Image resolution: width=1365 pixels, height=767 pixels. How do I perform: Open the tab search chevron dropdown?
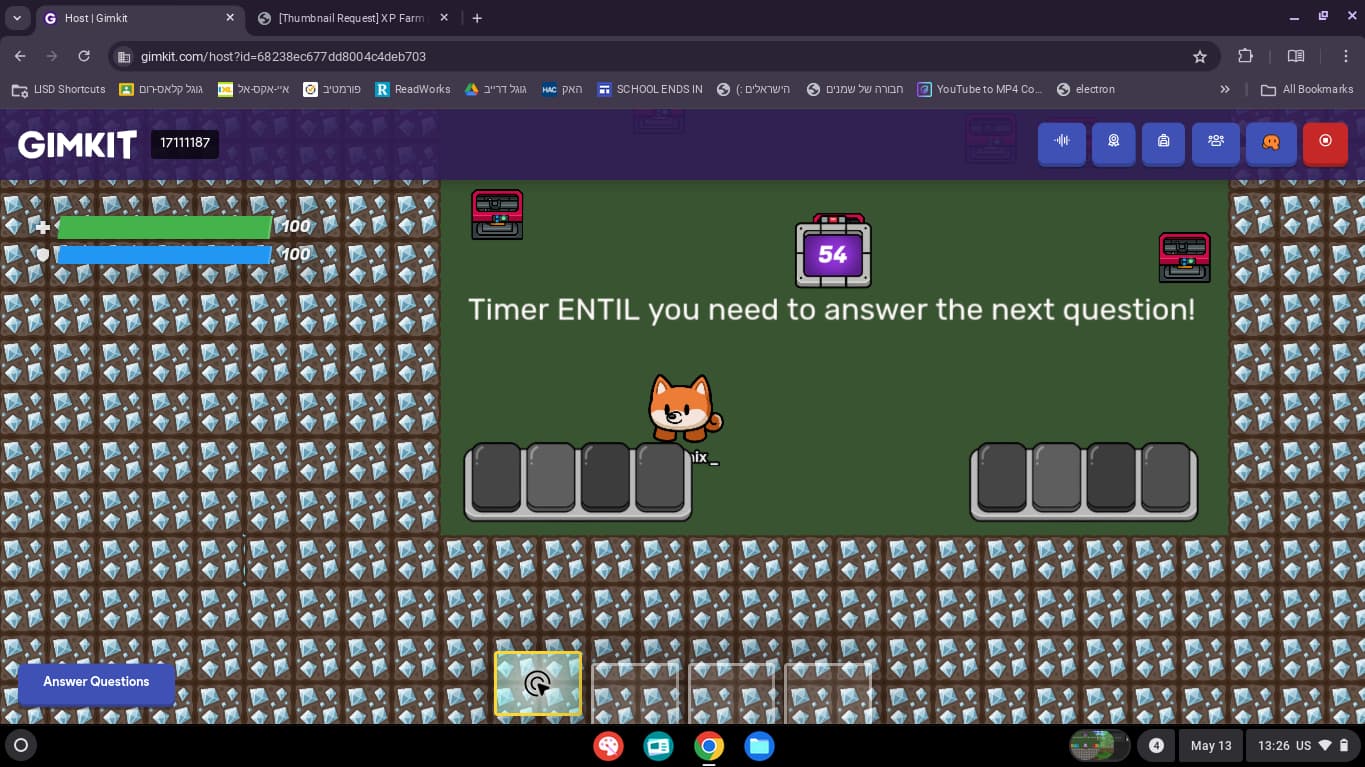[16, 17]
